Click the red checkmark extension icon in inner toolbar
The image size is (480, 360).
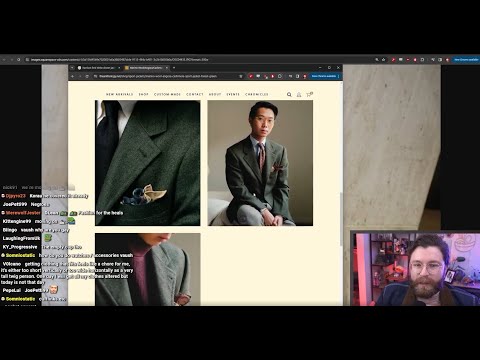pyautogui.click(x=251, y=76)
